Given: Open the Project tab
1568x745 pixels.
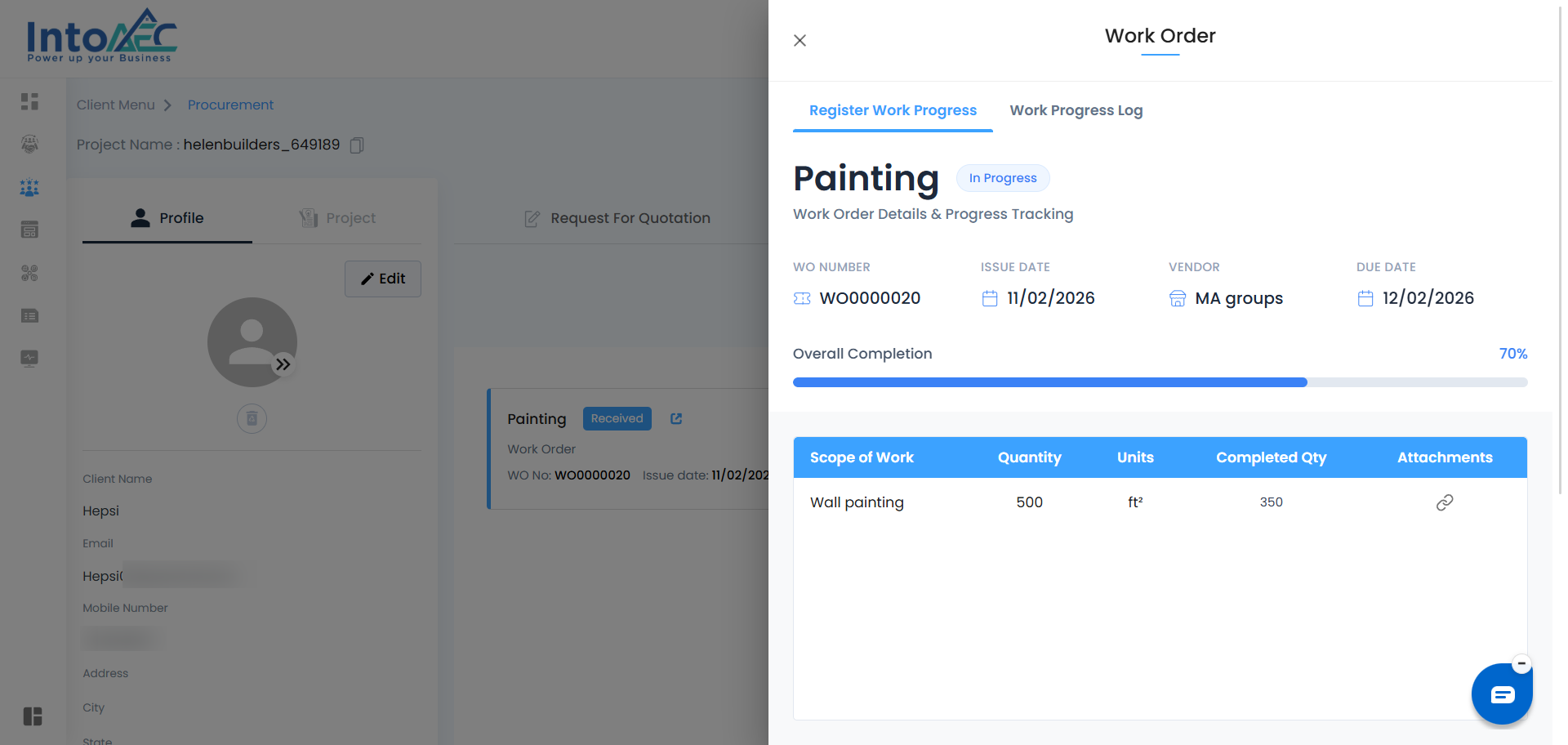Looking at the screenshot, I should (x=338, y=218).
